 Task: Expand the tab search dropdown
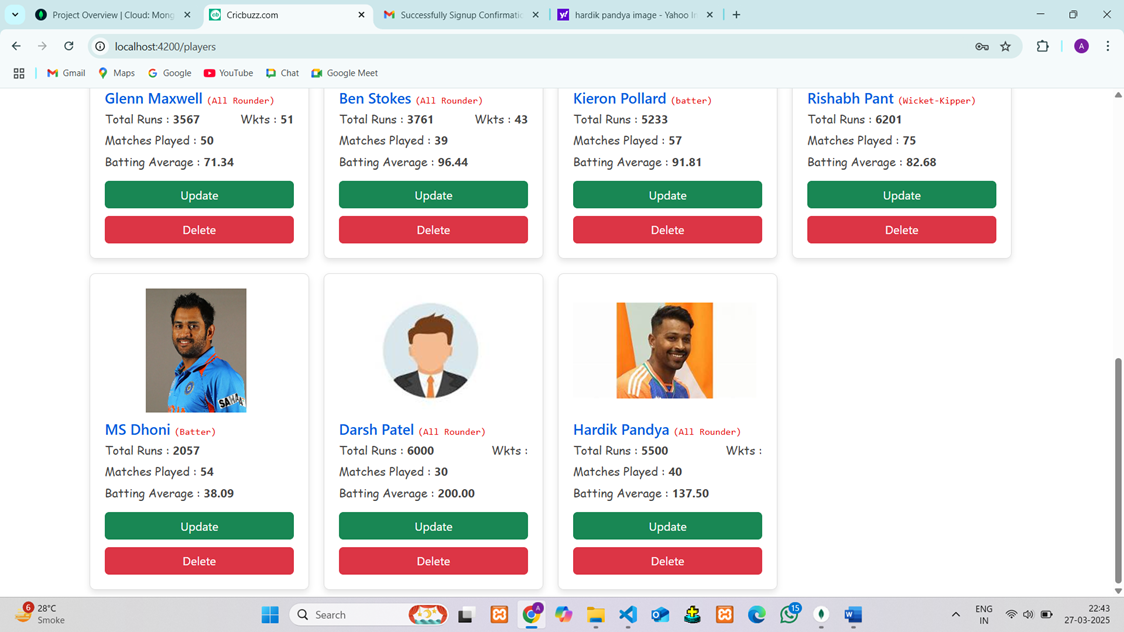tap(15, 15)
